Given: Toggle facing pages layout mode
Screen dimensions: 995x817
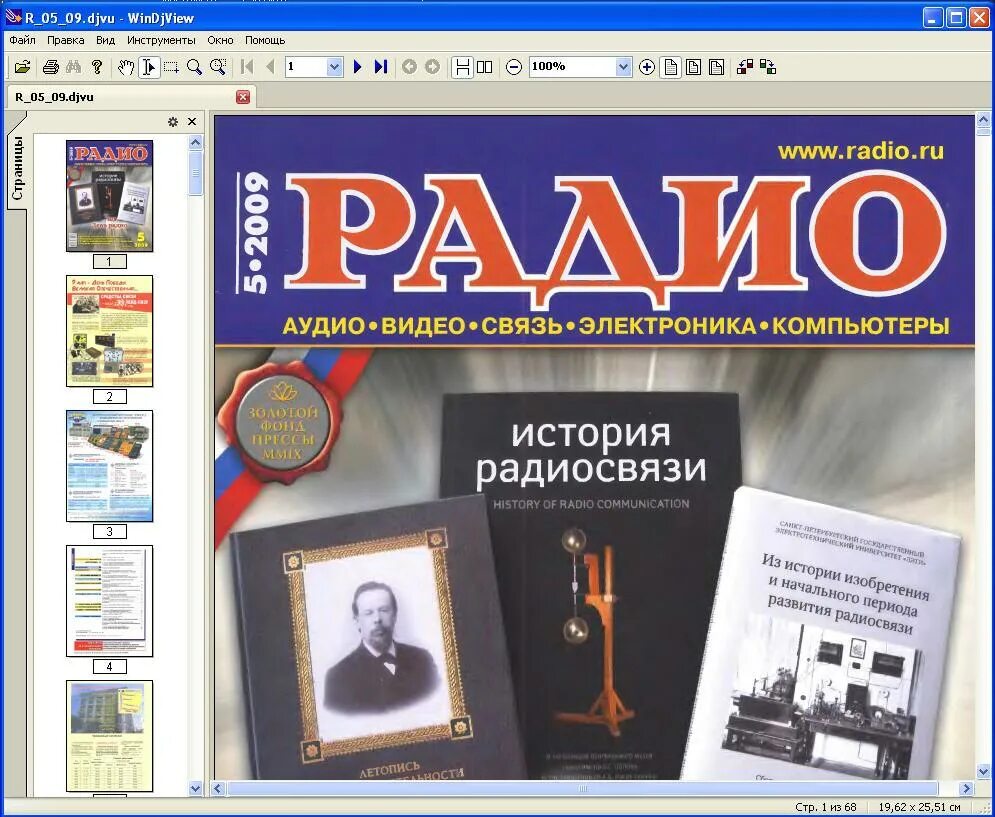Looking at the screenshot, I should (485, 67).
